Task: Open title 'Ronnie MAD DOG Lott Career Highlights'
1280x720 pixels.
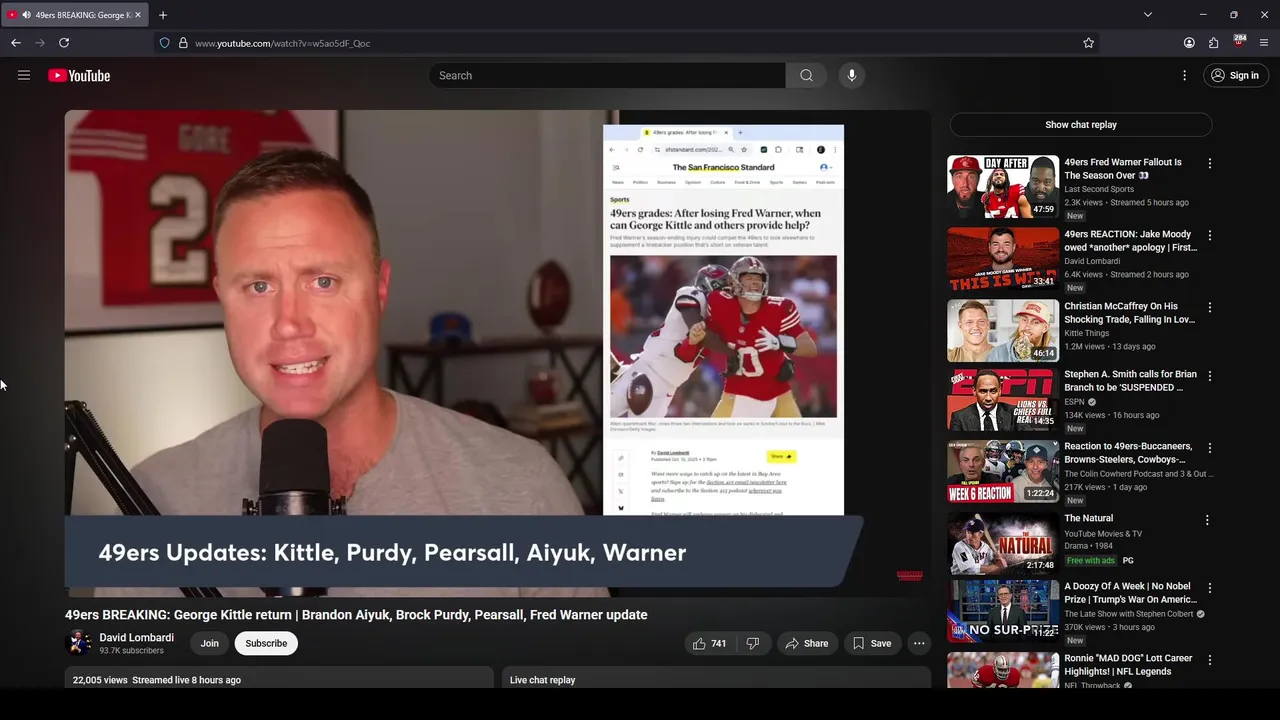Action: (x=1128, y=665)
